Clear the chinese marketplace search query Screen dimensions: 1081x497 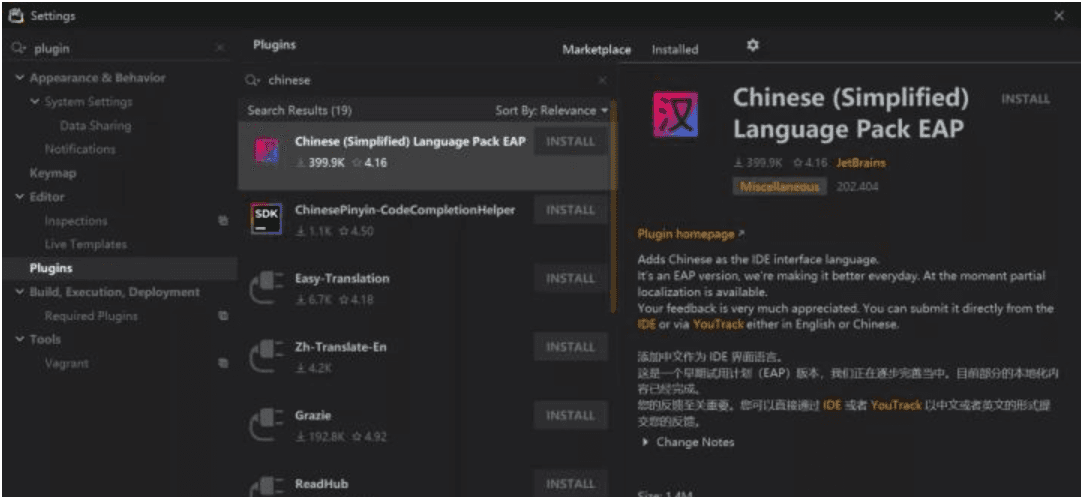602,81
